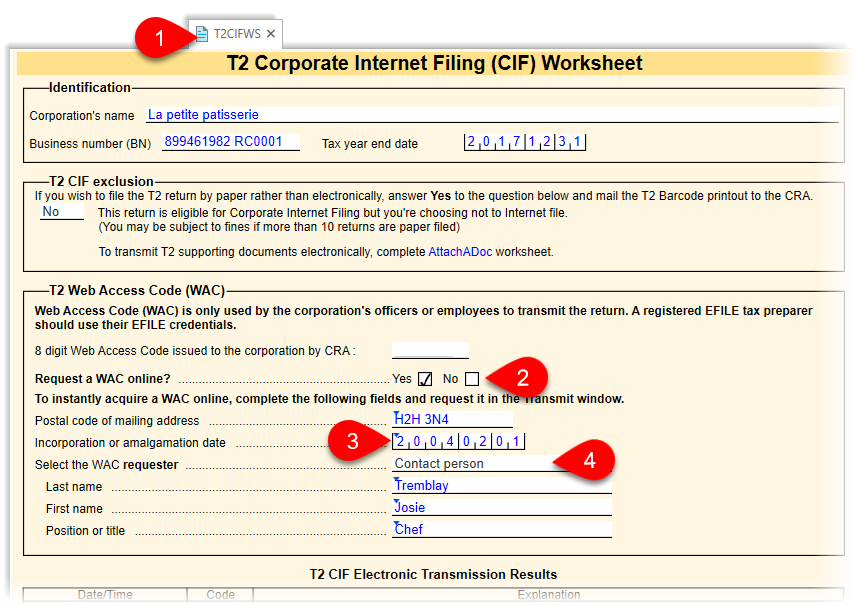Select the Explanation column header
The image size is (855, 605).
548,595
